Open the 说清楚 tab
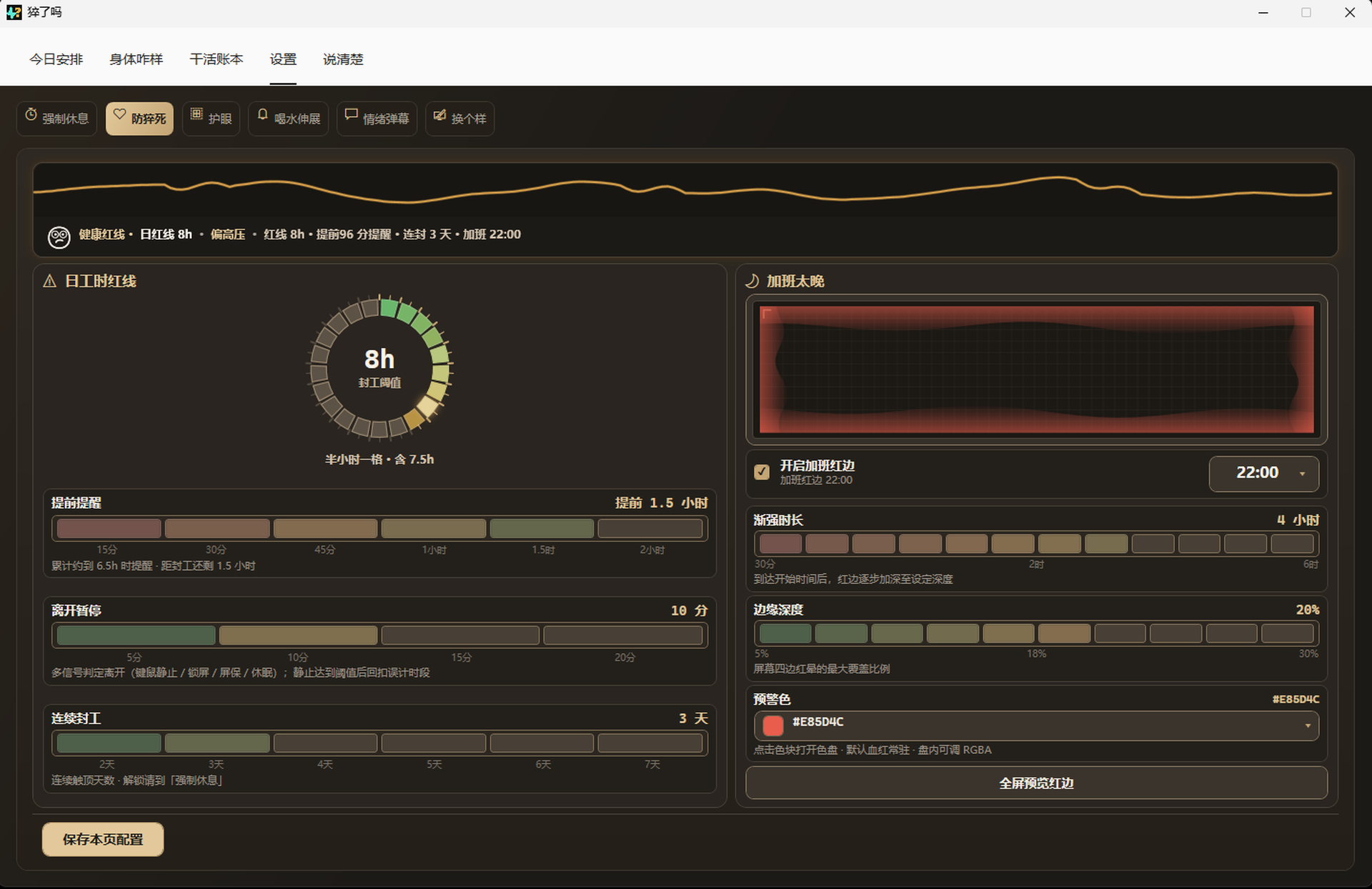This screenshot has width=1372, height=889. click(x=343, y=59)
